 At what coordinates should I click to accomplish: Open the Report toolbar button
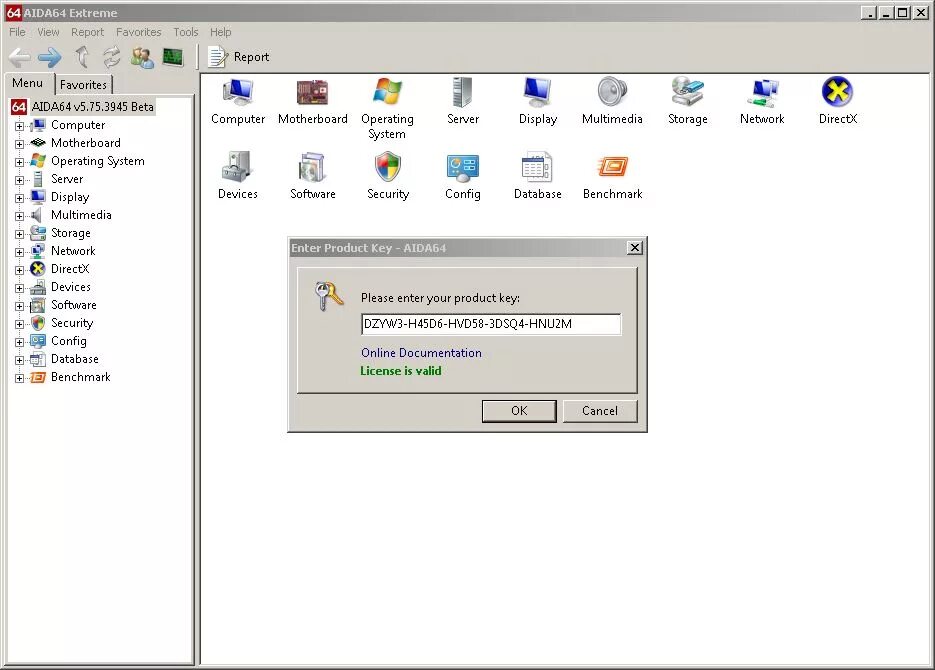[239, 57]
